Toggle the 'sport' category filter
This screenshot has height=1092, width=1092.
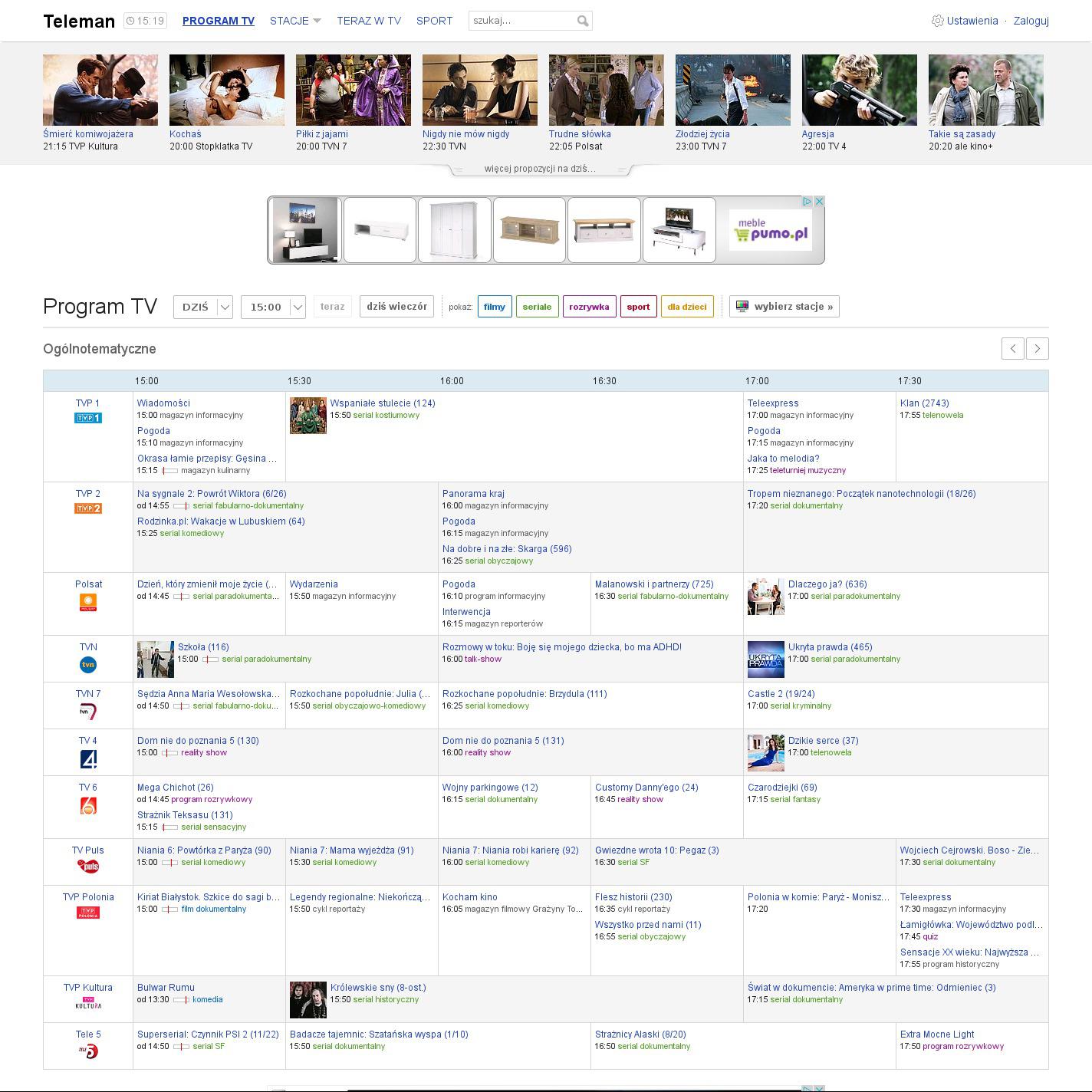tap(638, 307)
